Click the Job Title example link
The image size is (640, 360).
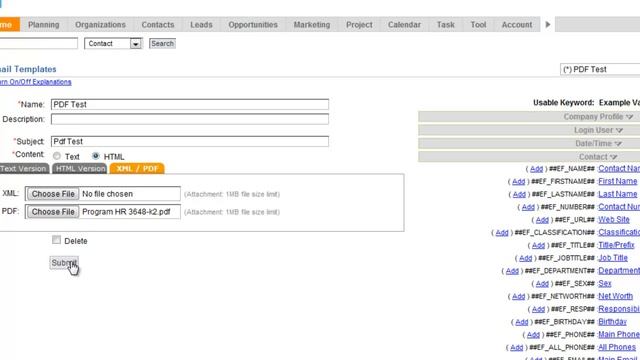tap(613, 258)
